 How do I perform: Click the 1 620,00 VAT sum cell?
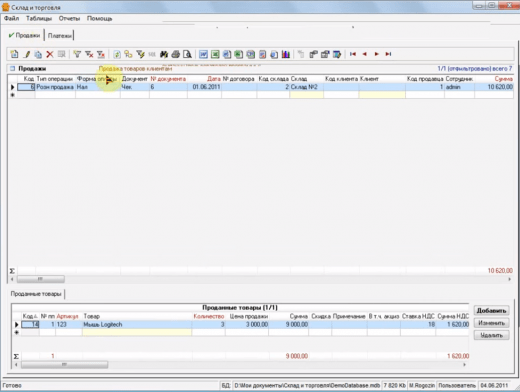pyautogui.click(x=453, y=324)
